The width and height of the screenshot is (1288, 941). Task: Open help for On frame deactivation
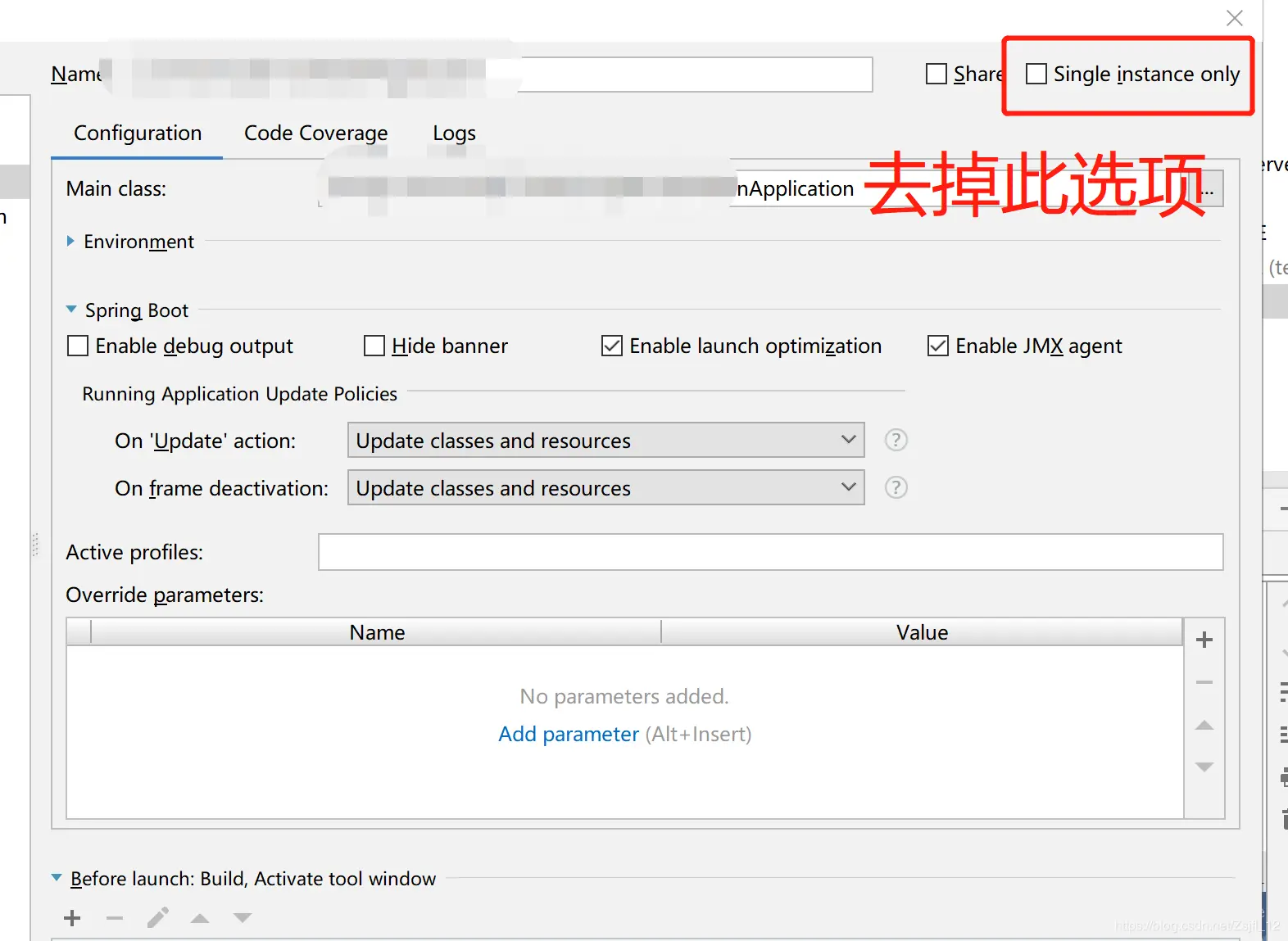(x=896, y=487)
